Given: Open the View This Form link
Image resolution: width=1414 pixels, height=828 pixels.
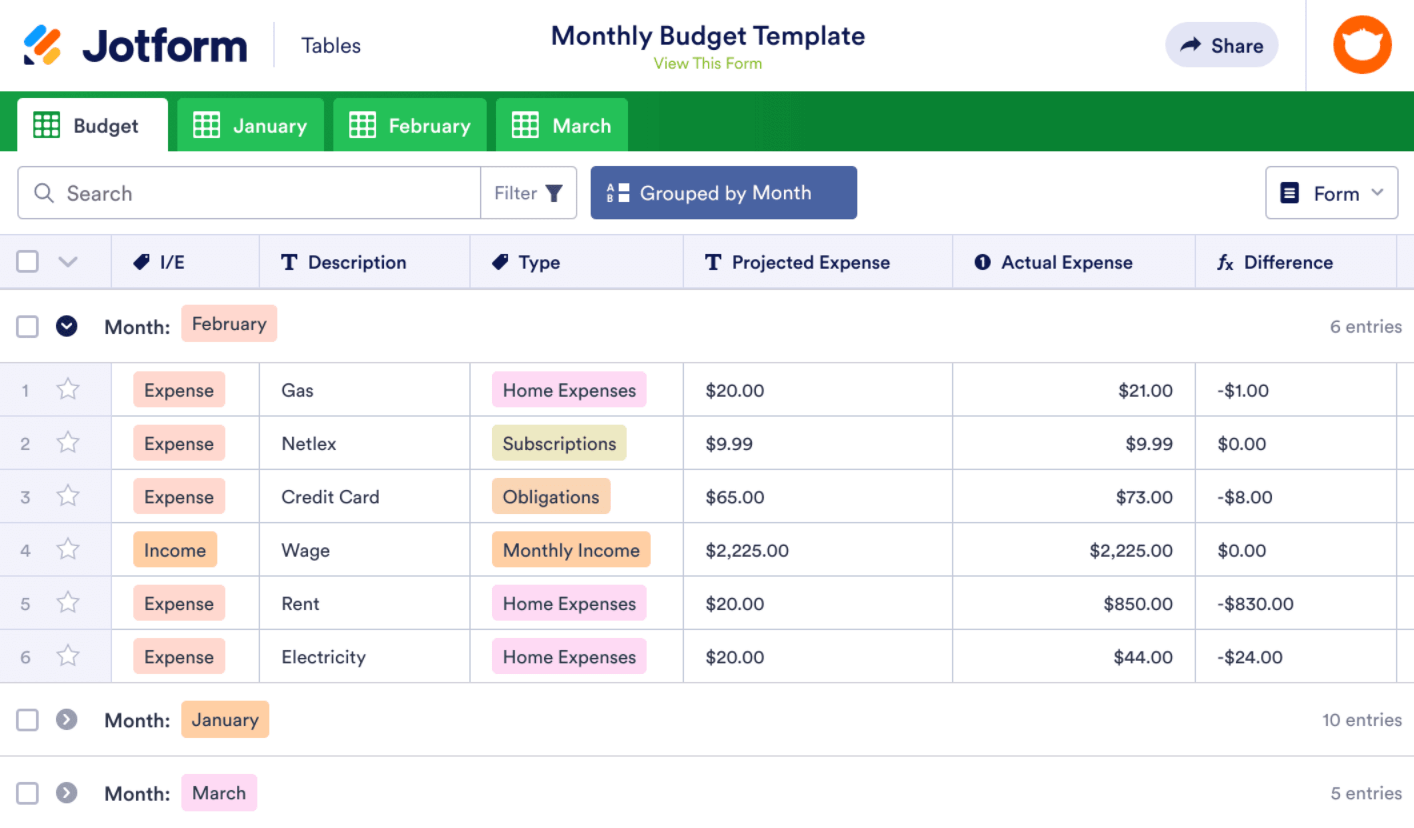Looking at the screenshot, I should click(707, 63).
